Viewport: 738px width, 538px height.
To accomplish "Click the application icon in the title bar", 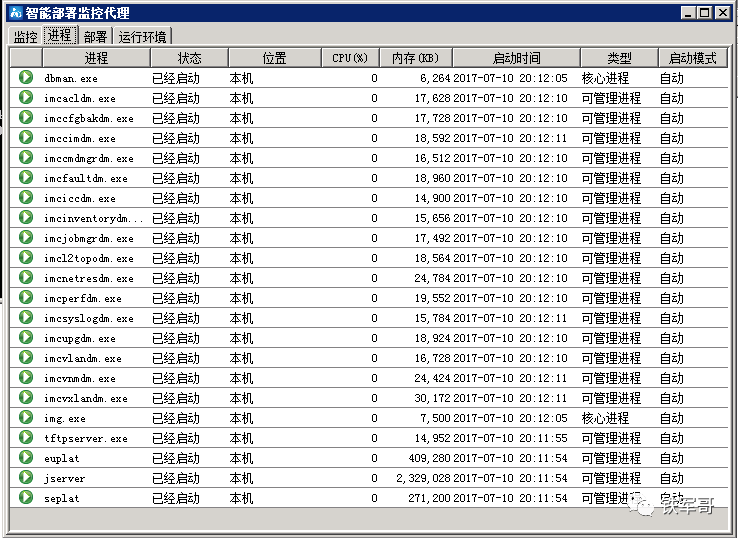I will click(x=15, y=13).
